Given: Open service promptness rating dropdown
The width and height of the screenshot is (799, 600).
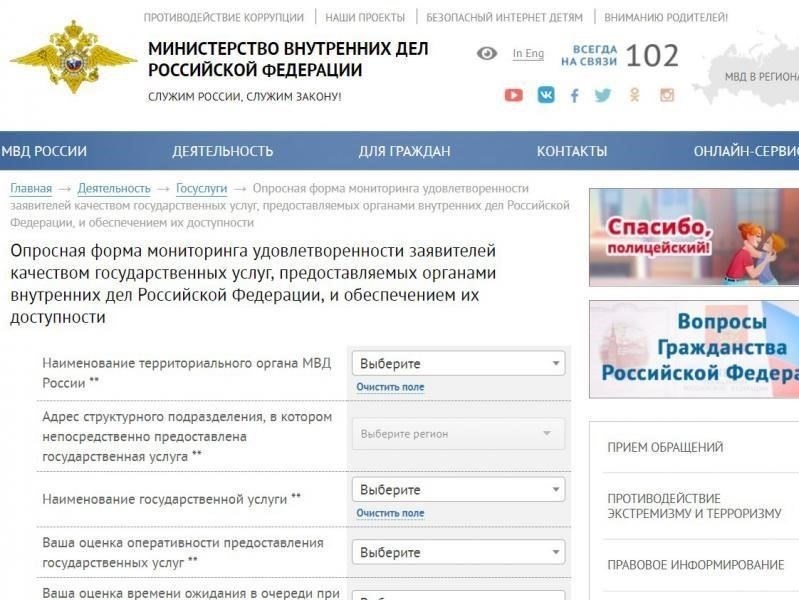Looking at the screenshot, I should 458,552.
